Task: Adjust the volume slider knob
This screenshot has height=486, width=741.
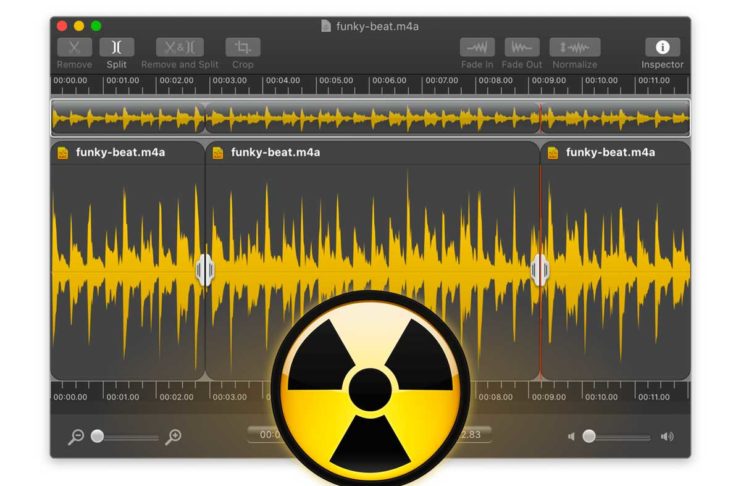Action: [589, 436]
